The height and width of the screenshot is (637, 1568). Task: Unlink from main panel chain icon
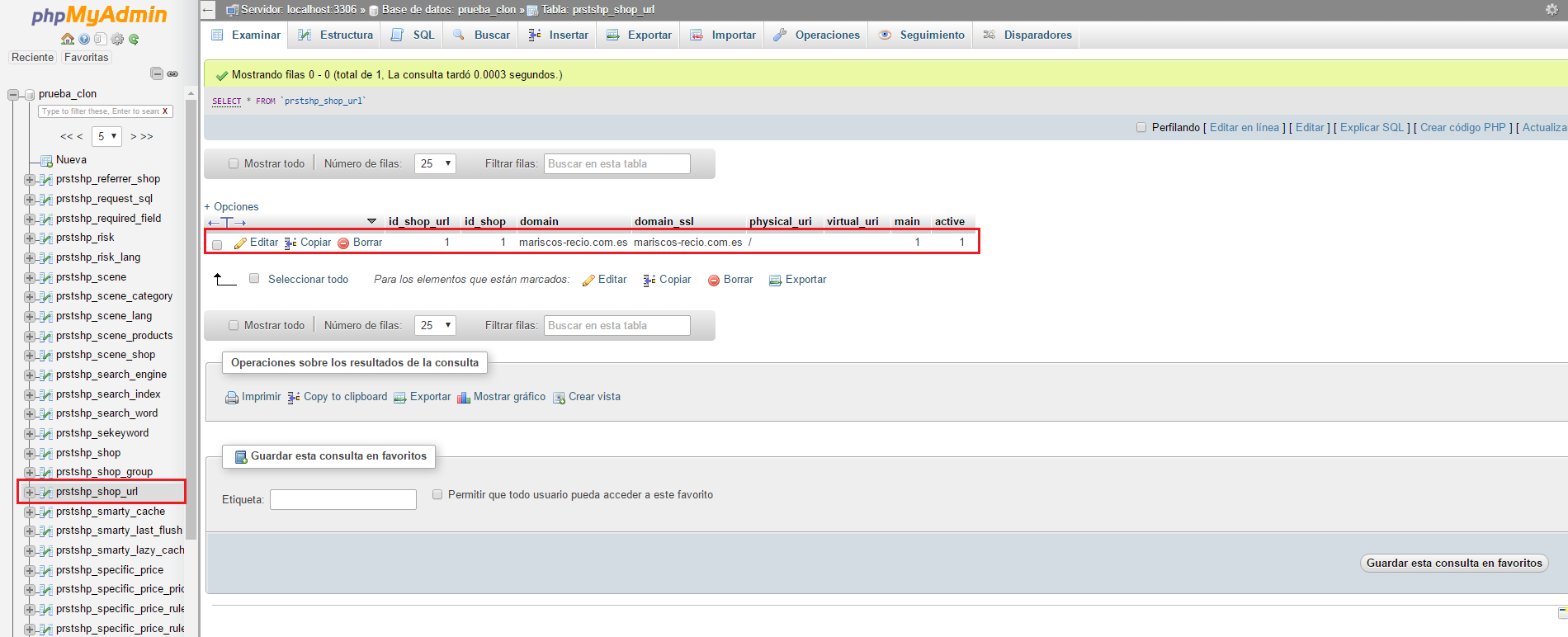click(172, 73)
